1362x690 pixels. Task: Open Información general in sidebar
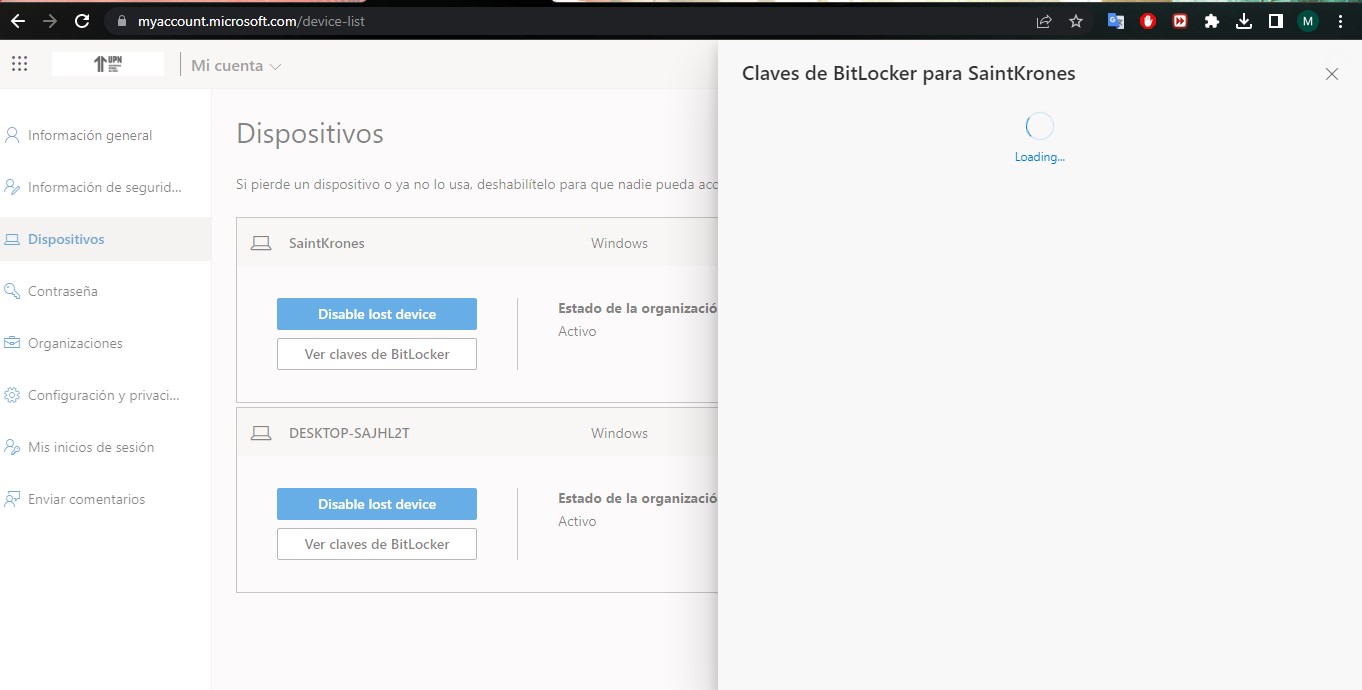105,135
